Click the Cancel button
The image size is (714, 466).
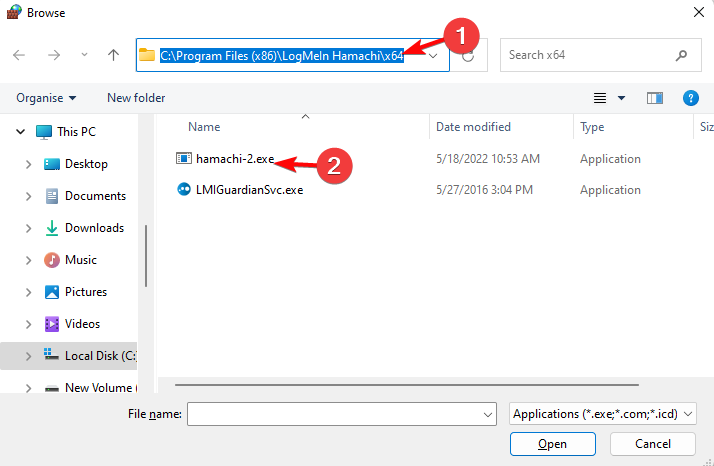(x=653, y=444)
